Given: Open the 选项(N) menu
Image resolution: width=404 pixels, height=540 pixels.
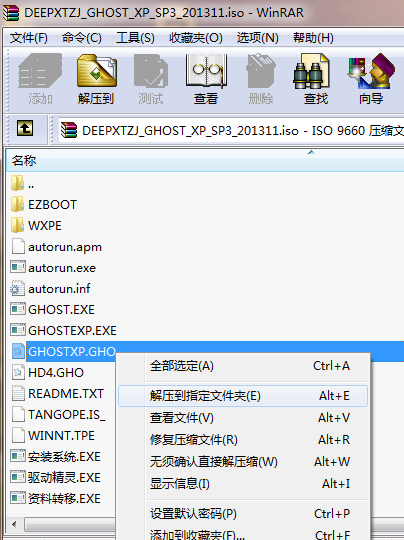Looking at the screenshot, I should [x=258, y=38].
